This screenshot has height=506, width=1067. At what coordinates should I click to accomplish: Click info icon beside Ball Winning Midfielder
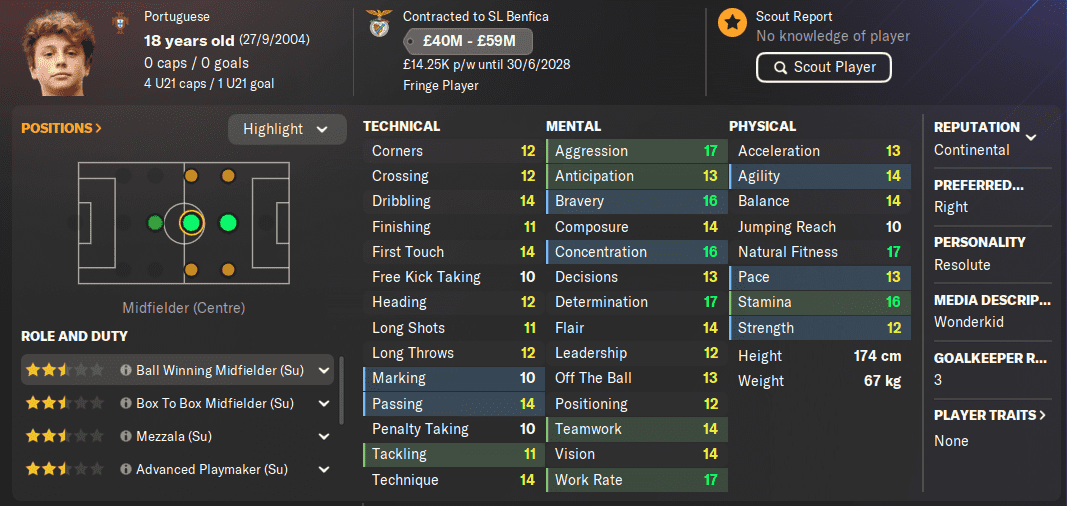[x=125, y=371]
